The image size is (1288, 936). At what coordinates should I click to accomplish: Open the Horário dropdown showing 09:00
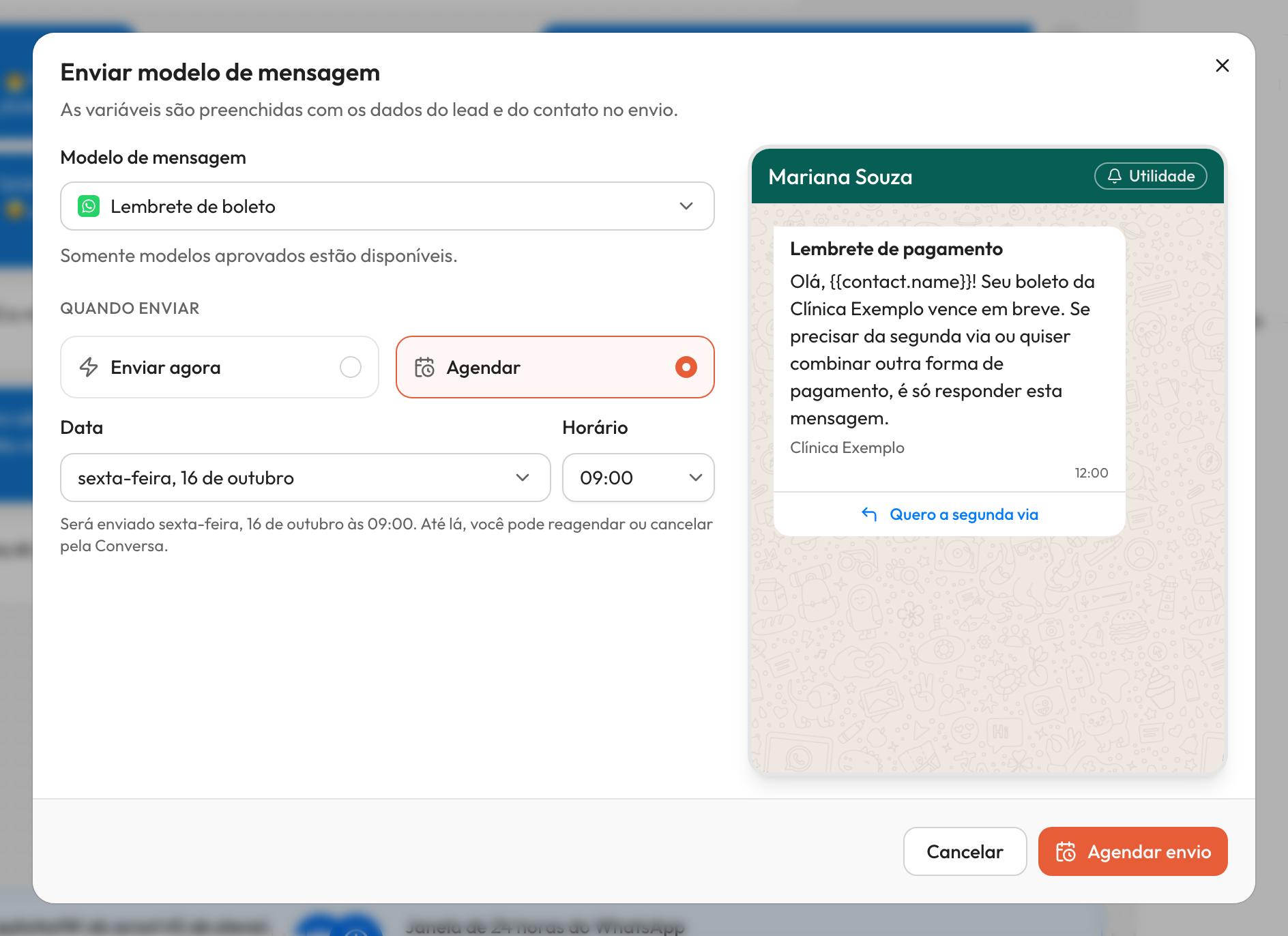[x=638, y=478]
